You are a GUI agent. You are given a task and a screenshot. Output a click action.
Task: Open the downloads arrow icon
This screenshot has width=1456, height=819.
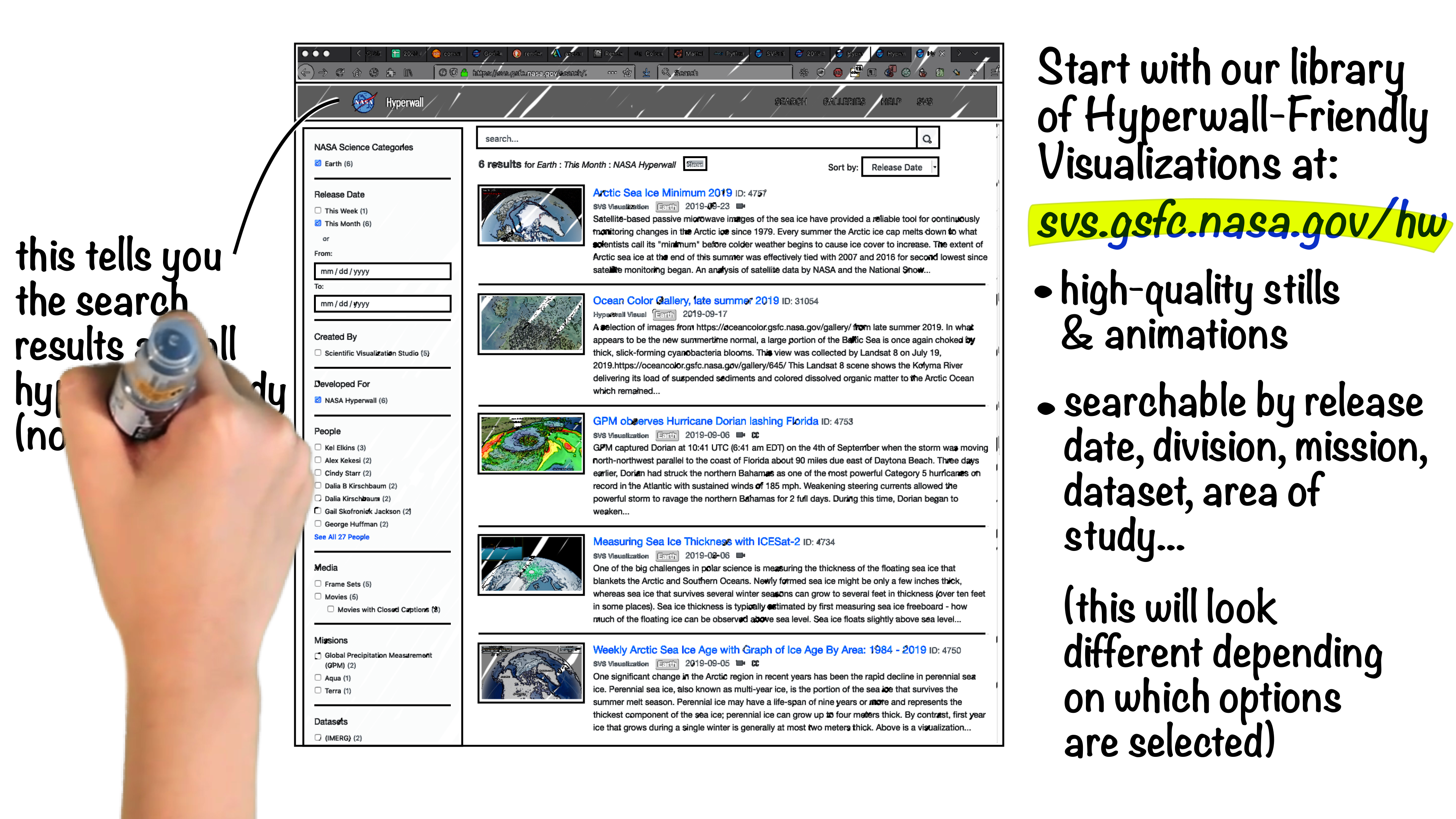646,72
